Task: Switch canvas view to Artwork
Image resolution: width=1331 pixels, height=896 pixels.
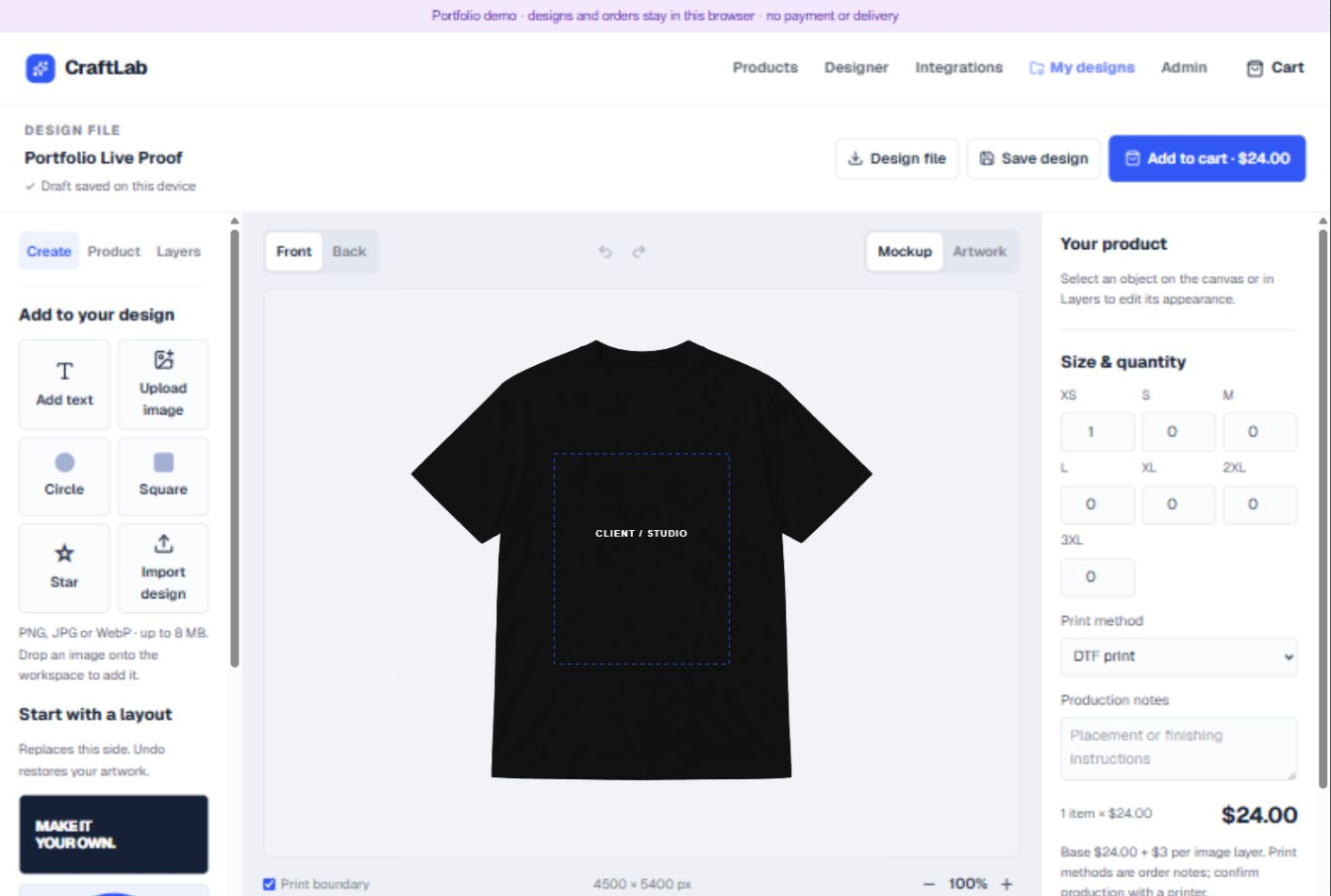Action: [979, 252]
